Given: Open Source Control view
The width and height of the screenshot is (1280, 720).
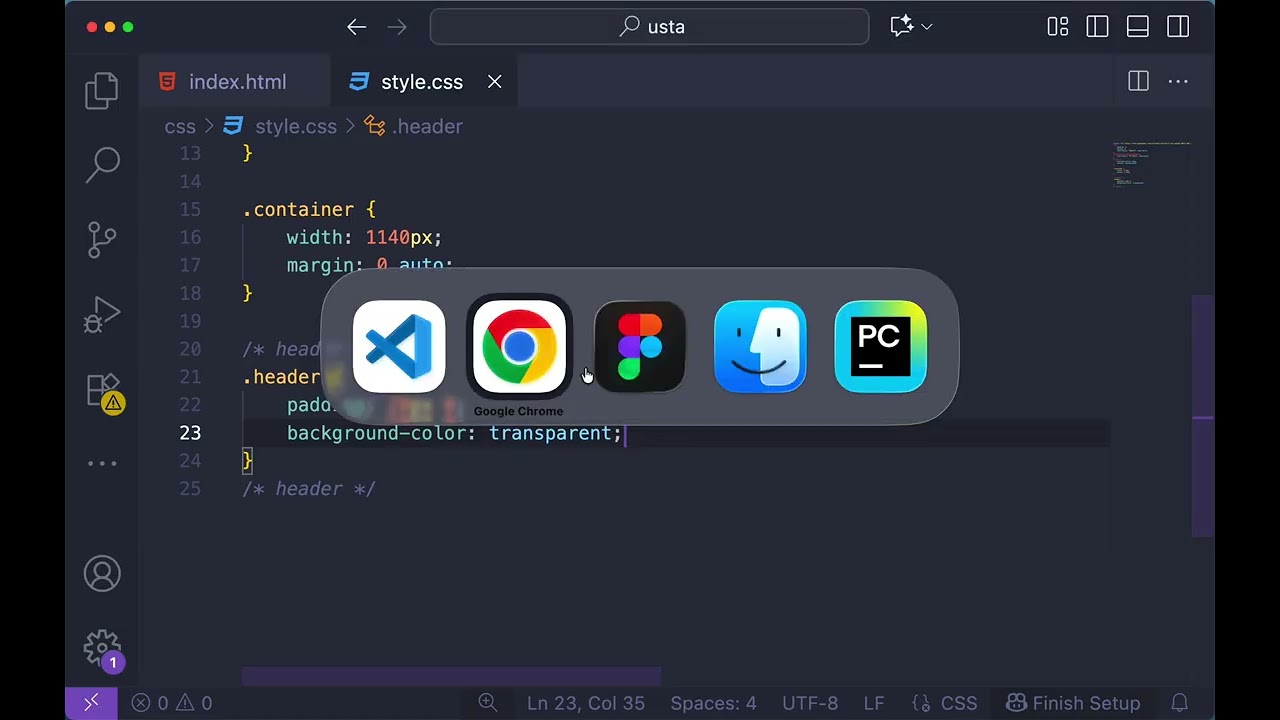Looking at the screenshot, I should click(x=102, y=239).
